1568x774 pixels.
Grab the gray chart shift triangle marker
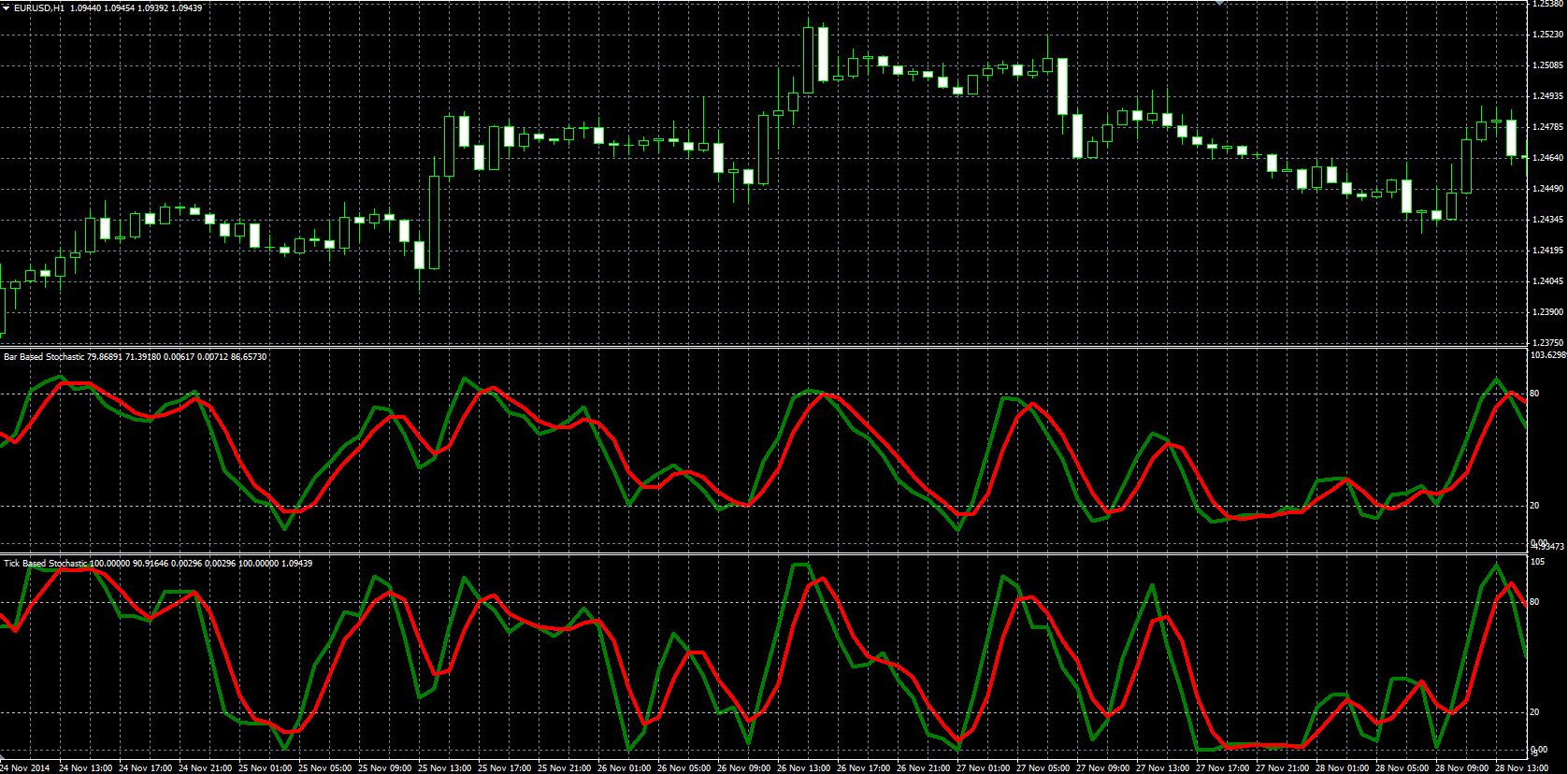[x=1219, y=3]
